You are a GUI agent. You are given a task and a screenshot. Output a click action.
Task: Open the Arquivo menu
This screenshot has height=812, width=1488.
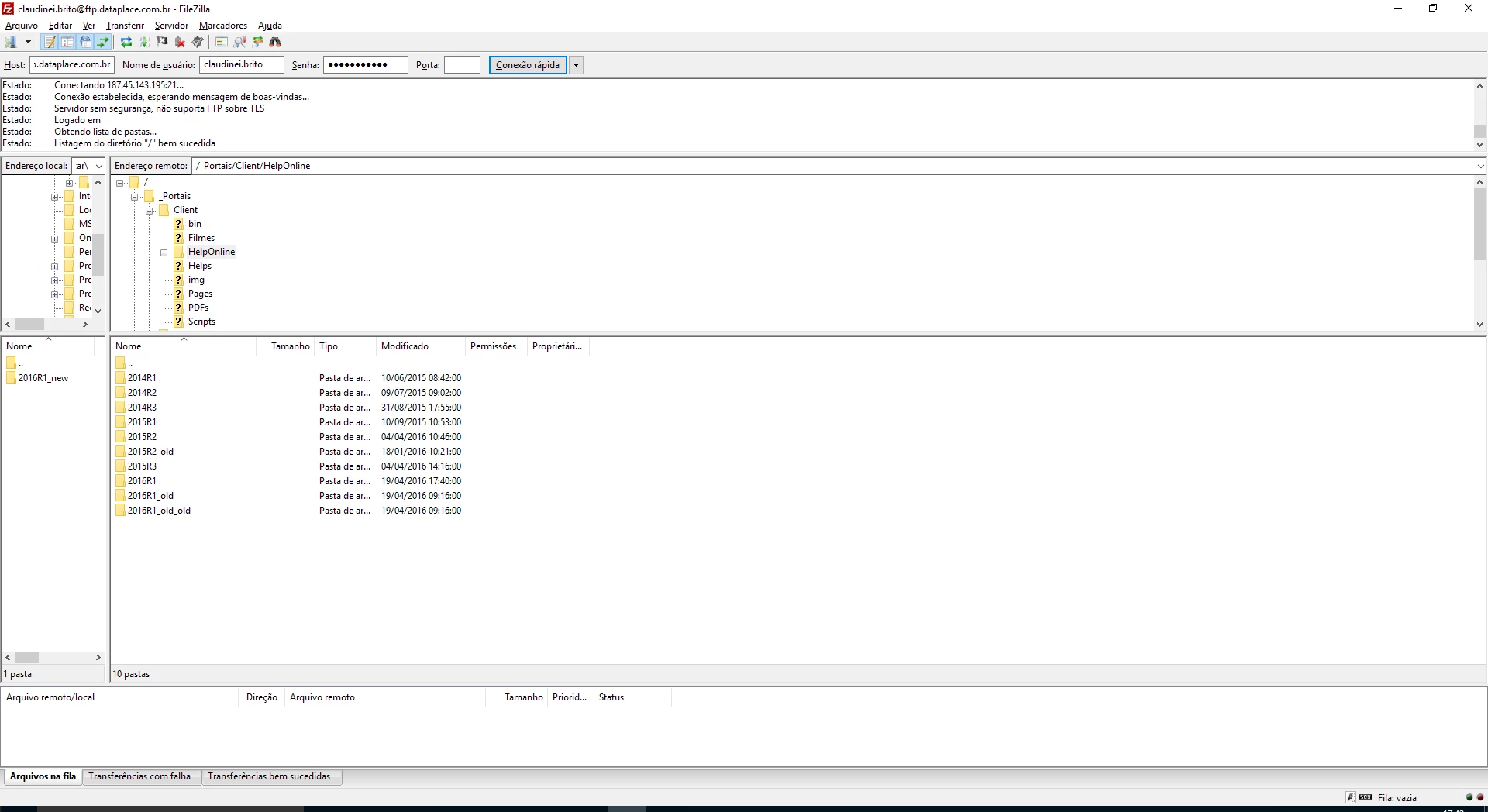pyautogui.click(x=22, y=26)
